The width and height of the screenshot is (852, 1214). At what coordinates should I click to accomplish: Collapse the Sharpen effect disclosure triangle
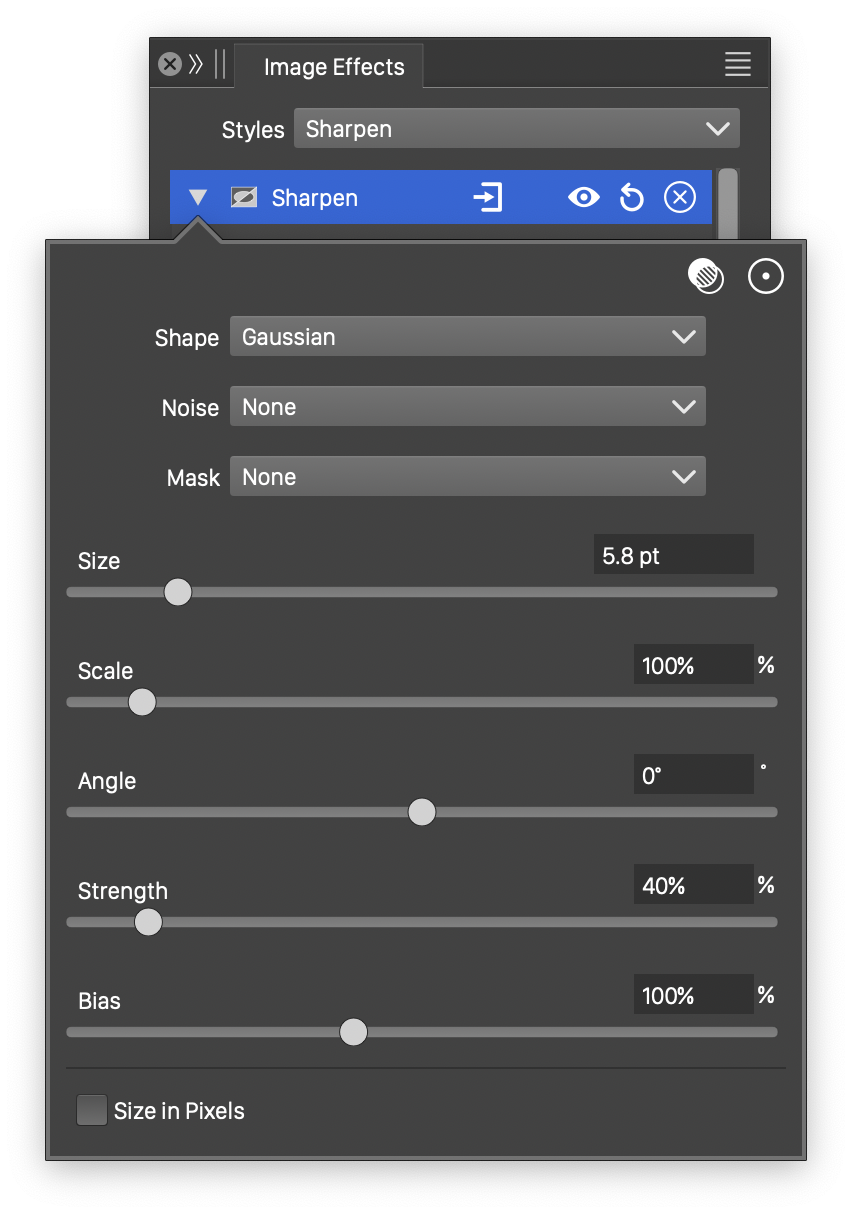tap(198, 198)
